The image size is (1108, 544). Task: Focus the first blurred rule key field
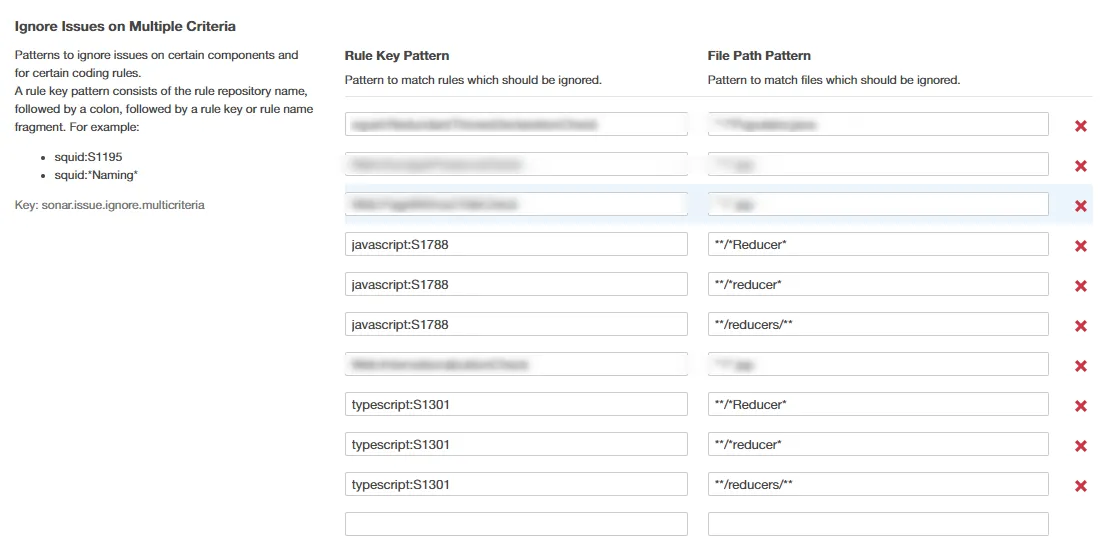pyautogui.click(x=516, y=124)
